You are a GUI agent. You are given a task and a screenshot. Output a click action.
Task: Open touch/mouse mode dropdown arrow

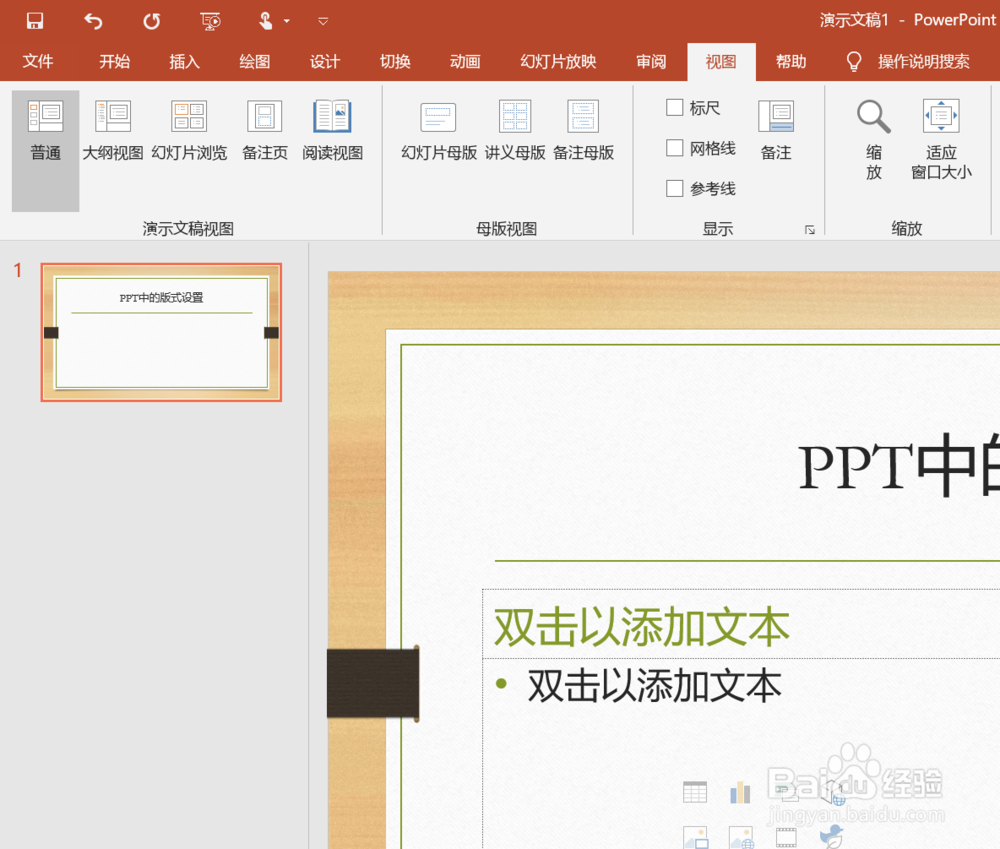click(x=287, y=21)
